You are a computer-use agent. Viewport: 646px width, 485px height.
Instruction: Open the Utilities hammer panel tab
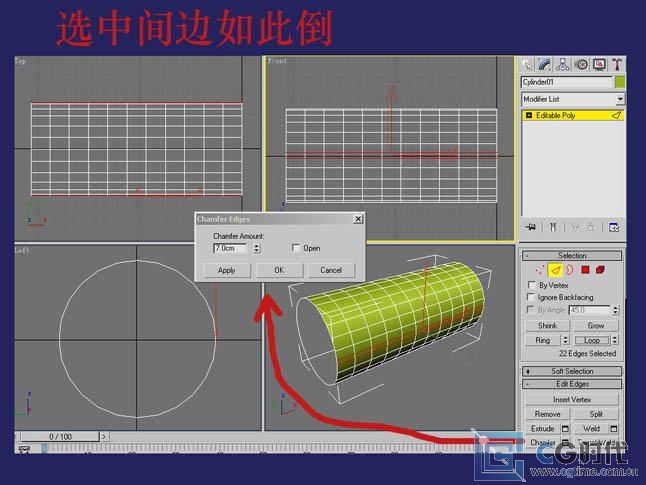click(617, 65)
